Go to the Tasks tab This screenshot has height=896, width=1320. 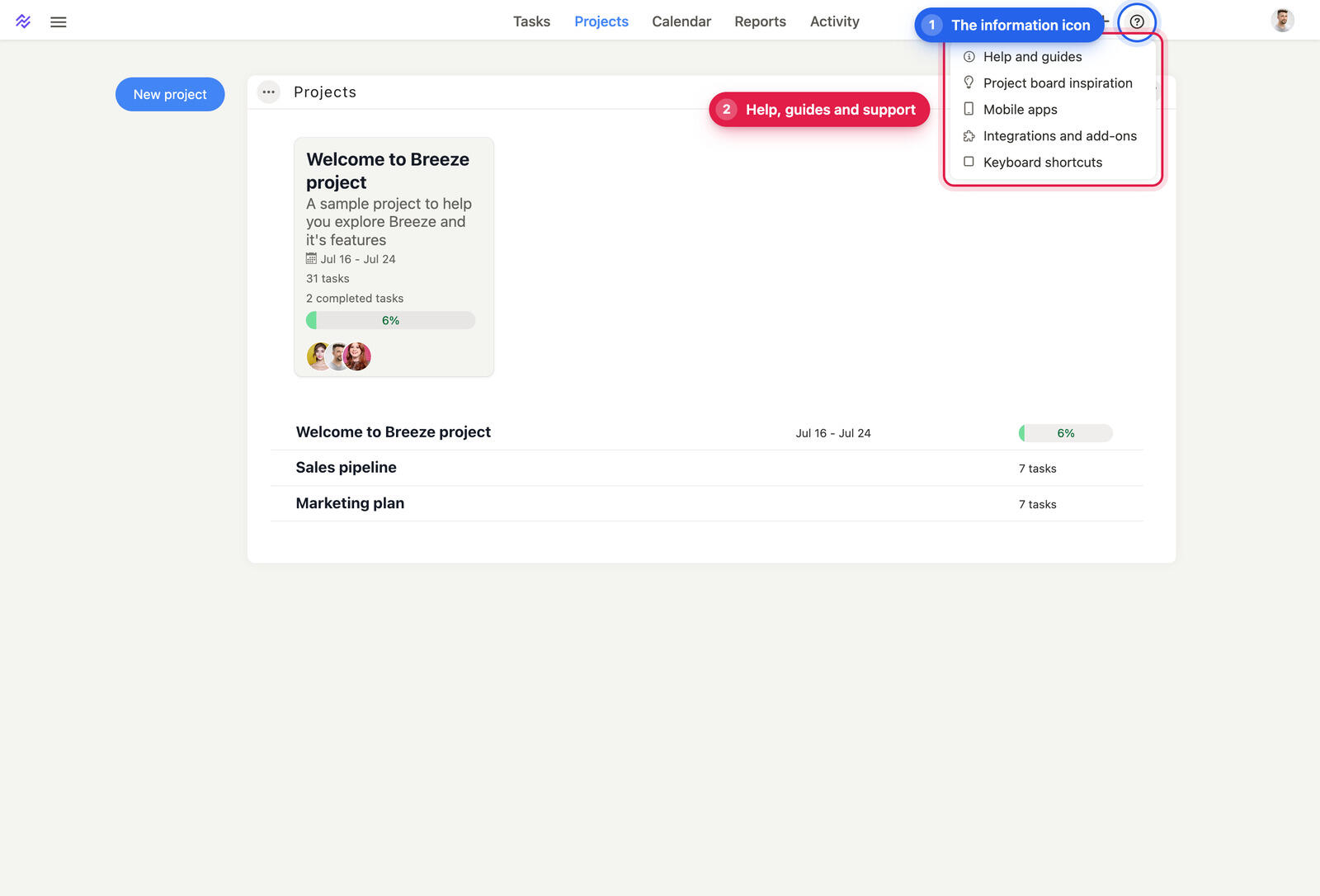531,21
